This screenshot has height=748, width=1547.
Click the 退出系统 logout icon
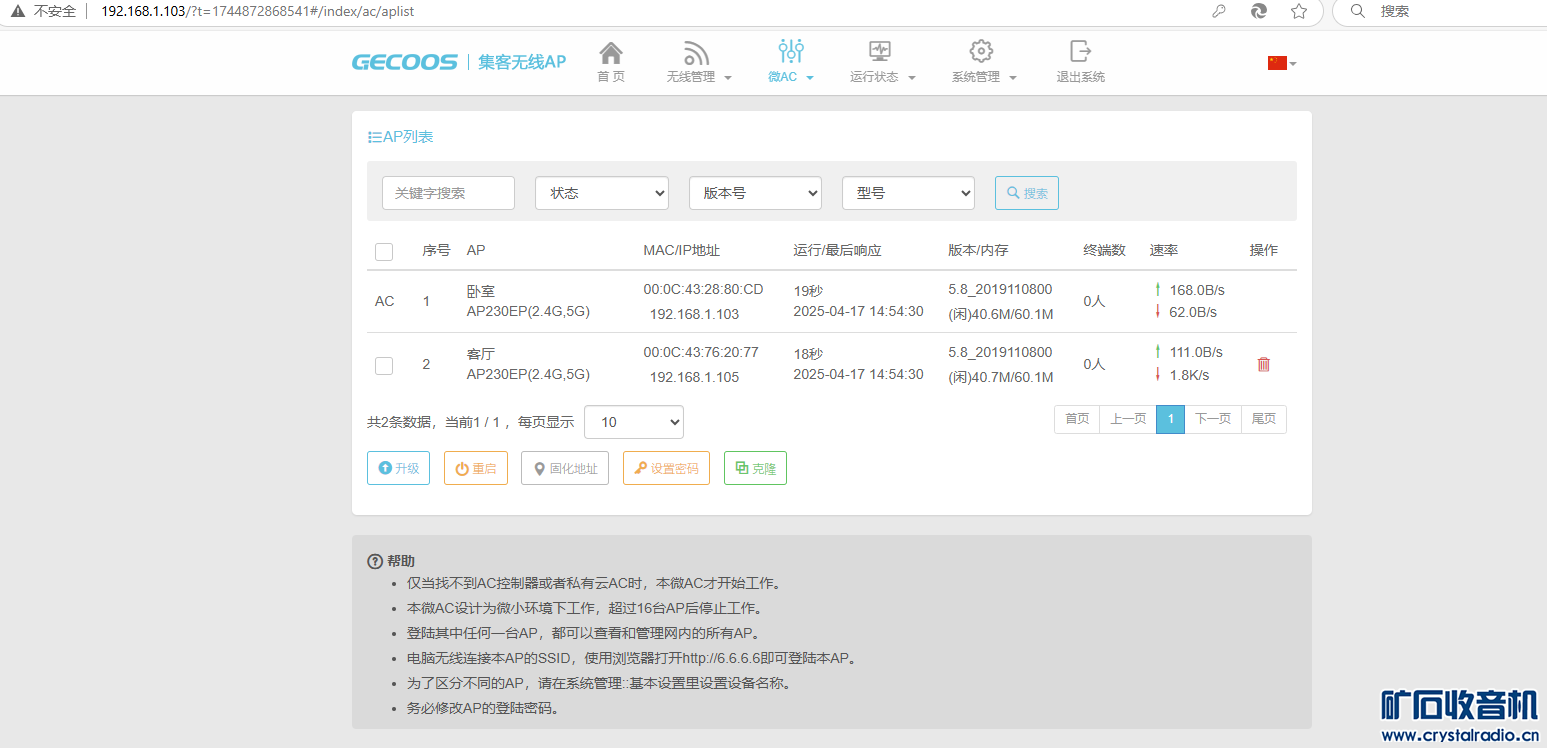1080,52
